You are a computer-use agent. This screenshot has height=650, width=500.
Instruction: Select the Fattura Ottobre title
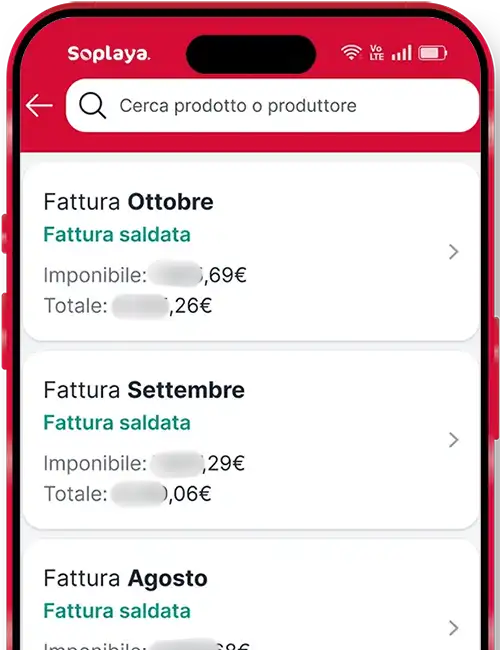(x=129, y=202)
